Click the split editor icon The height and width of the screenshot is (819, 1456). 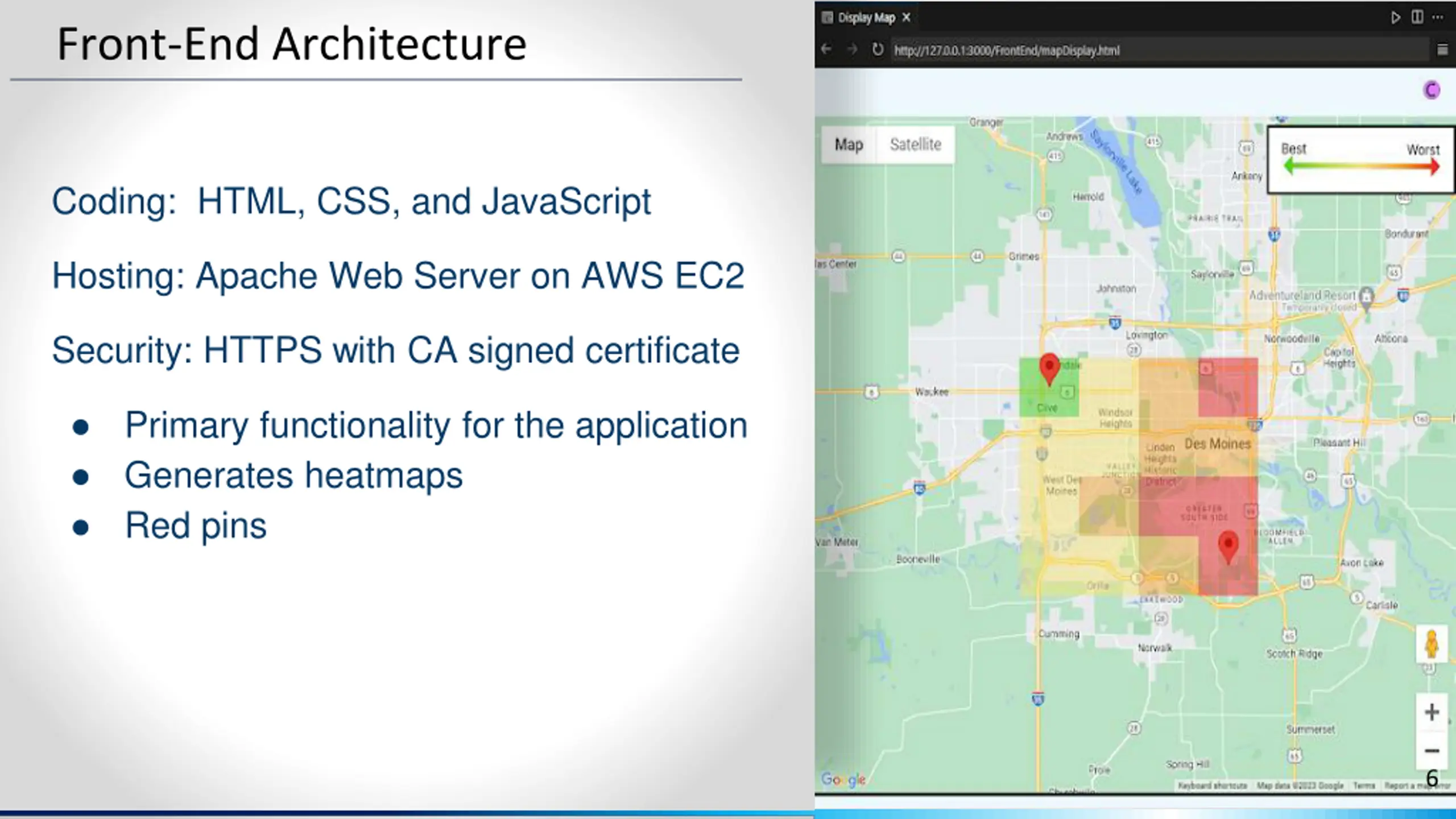pos(1417,18)
